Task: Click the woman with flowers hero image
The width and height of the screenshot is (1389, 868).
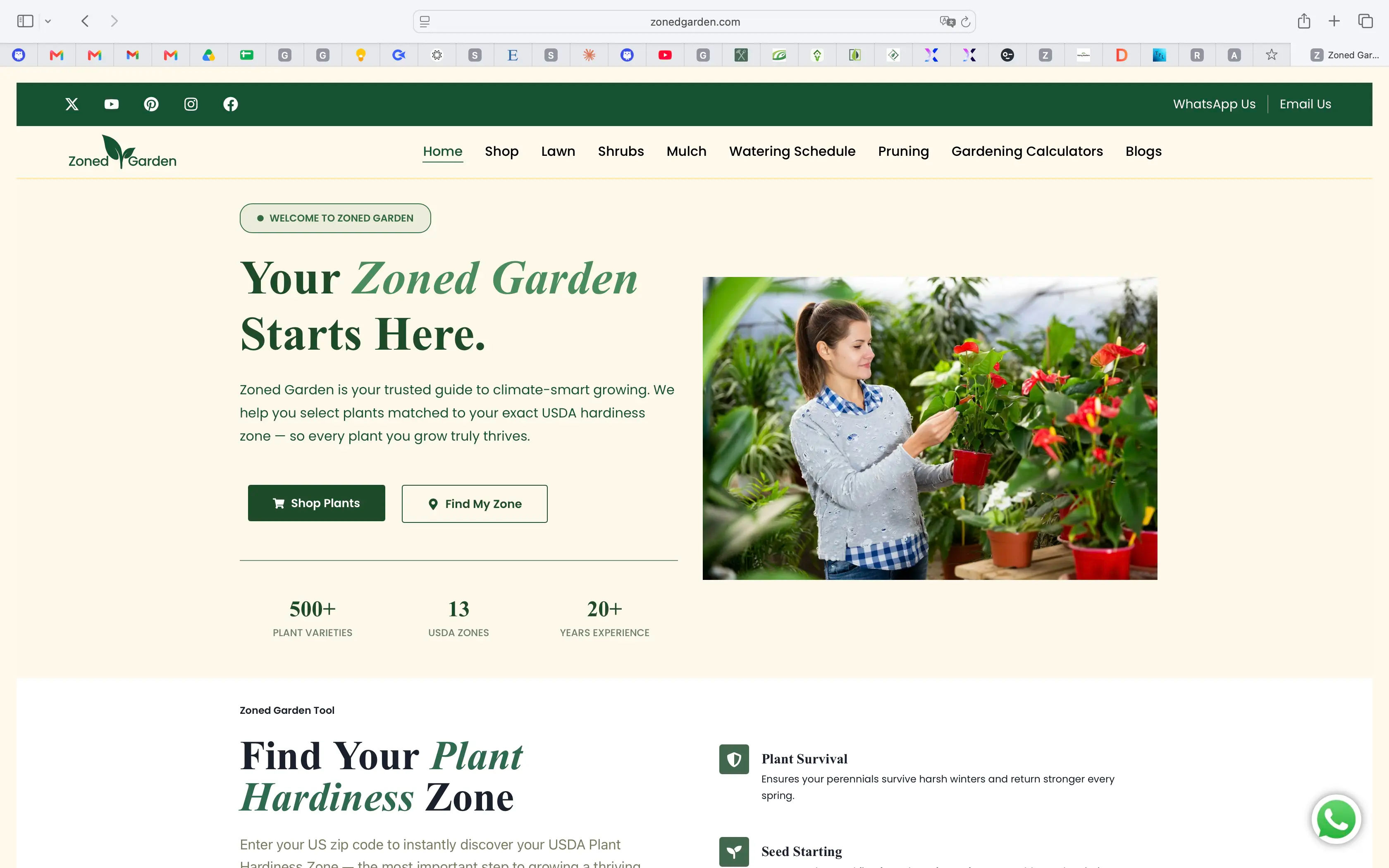Action: coord(930,428)
